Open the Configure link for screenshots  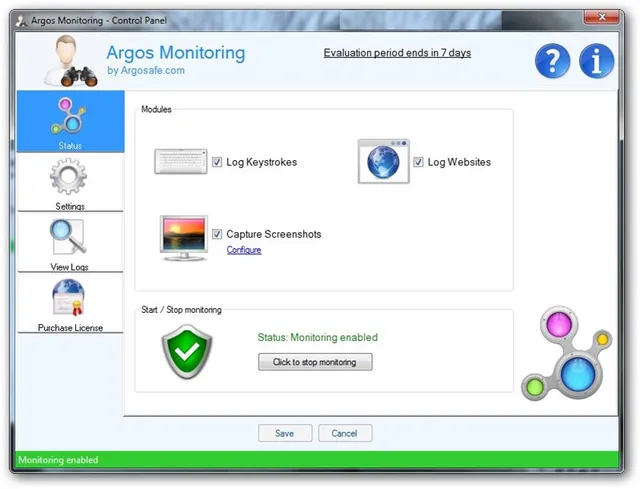point(244,250)
